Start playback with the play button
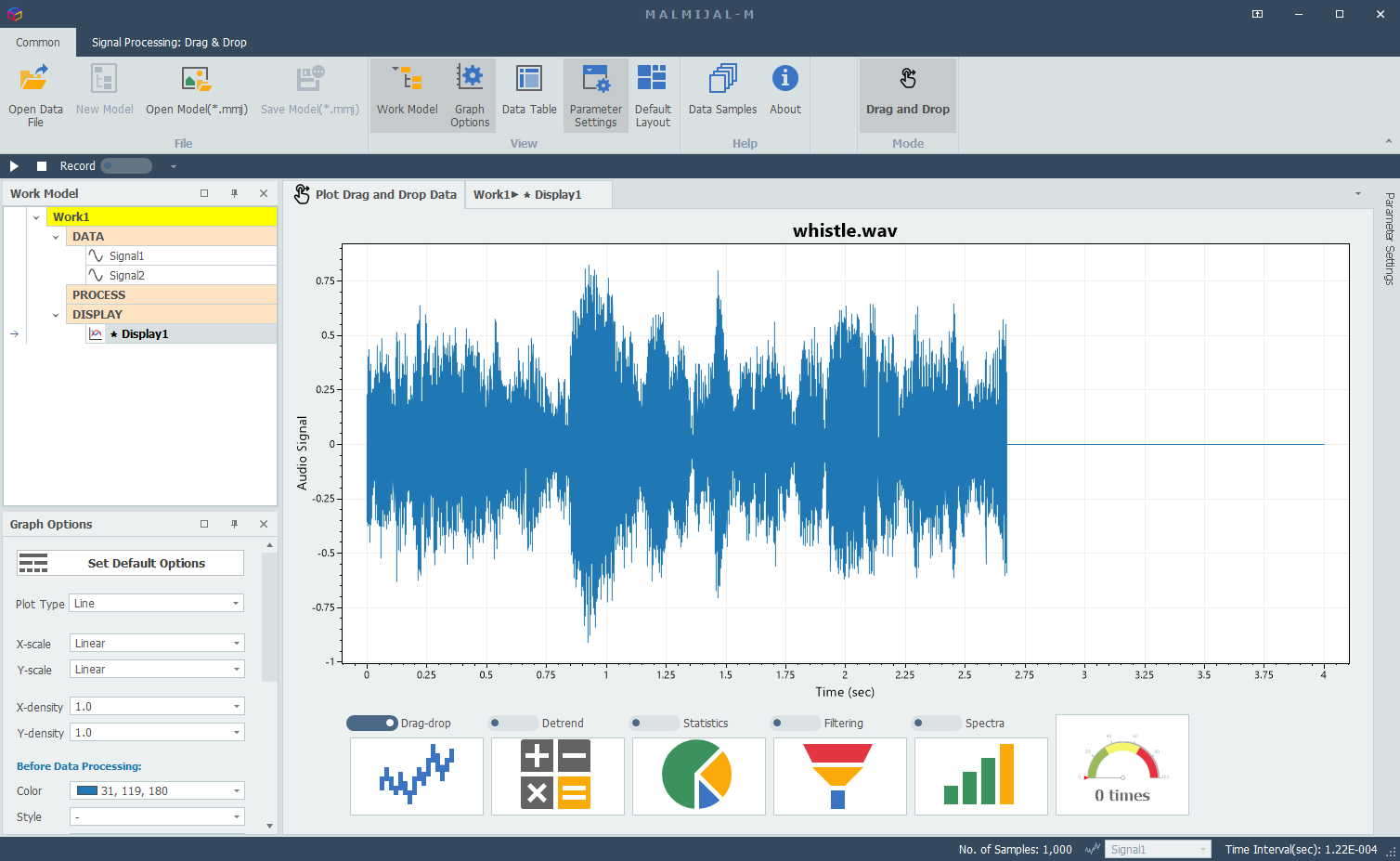 [14, 166]
